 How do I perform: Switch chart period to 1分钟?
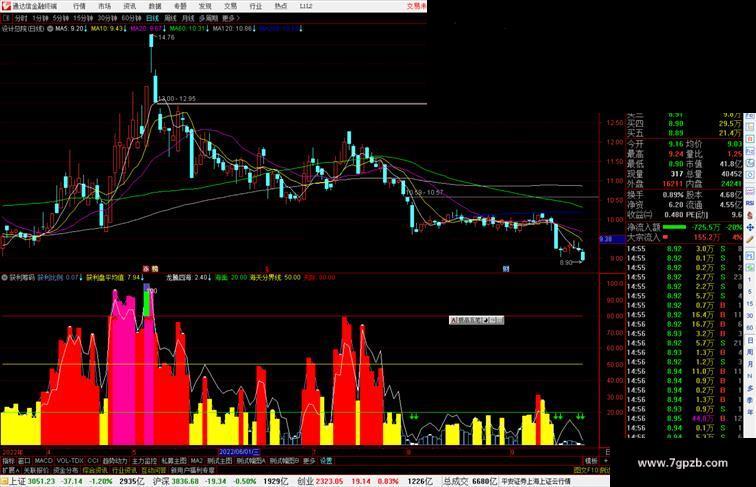[x=40, y=18]
